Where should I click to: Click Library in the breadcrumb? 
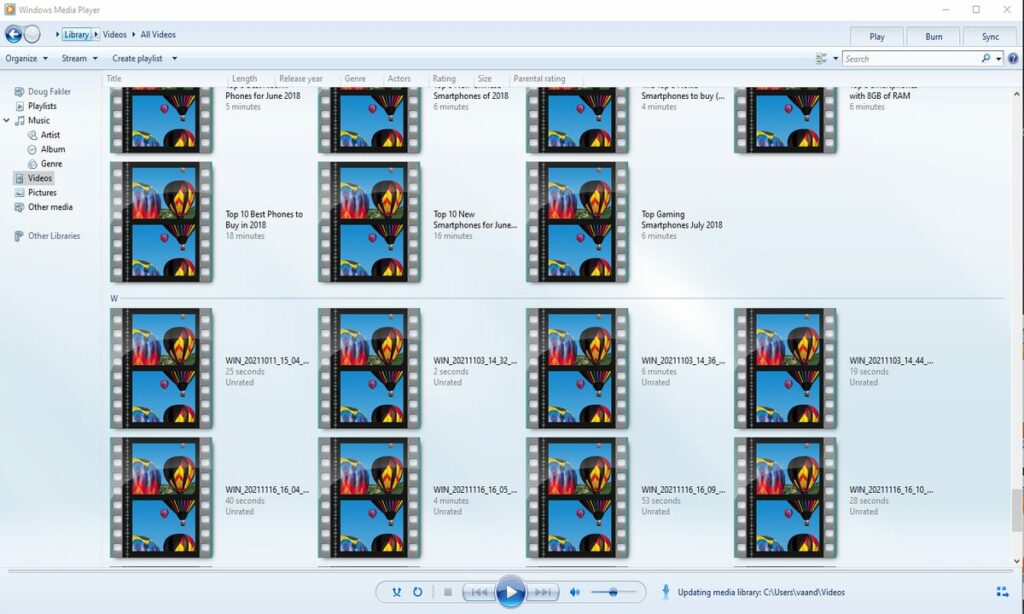click(76, 35)
